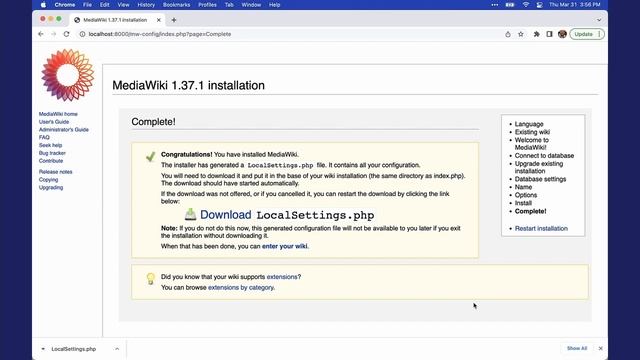Screen dimensions: 640x360
Task: Open the FAQ sidebar link
Action: [x=44, y=138]
